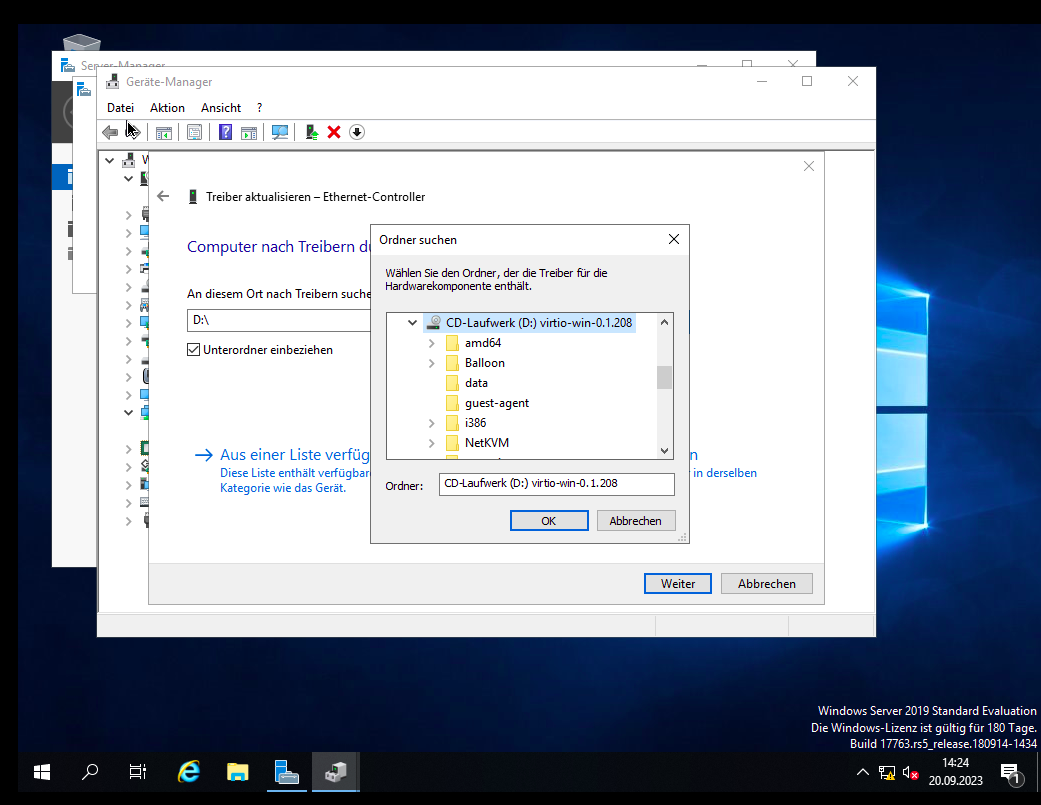Viewport: 1041px width, 805px height.
Task: Click the taskbar clock showing 14:24
Action: point(955,772)
